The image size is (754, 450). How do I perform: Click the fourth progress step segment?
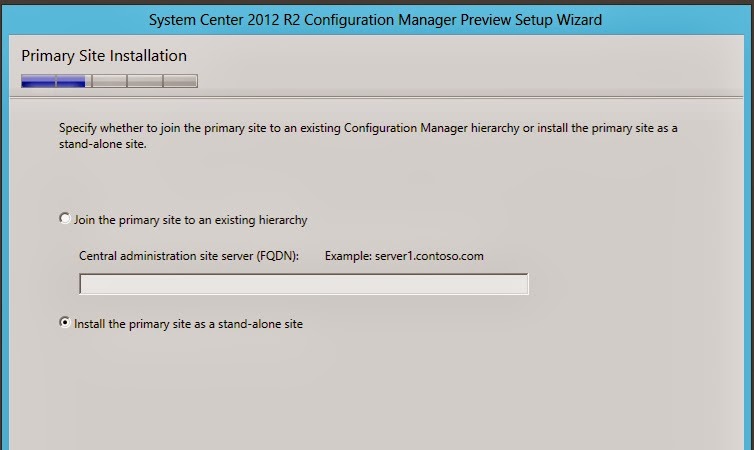click(144, 81)
